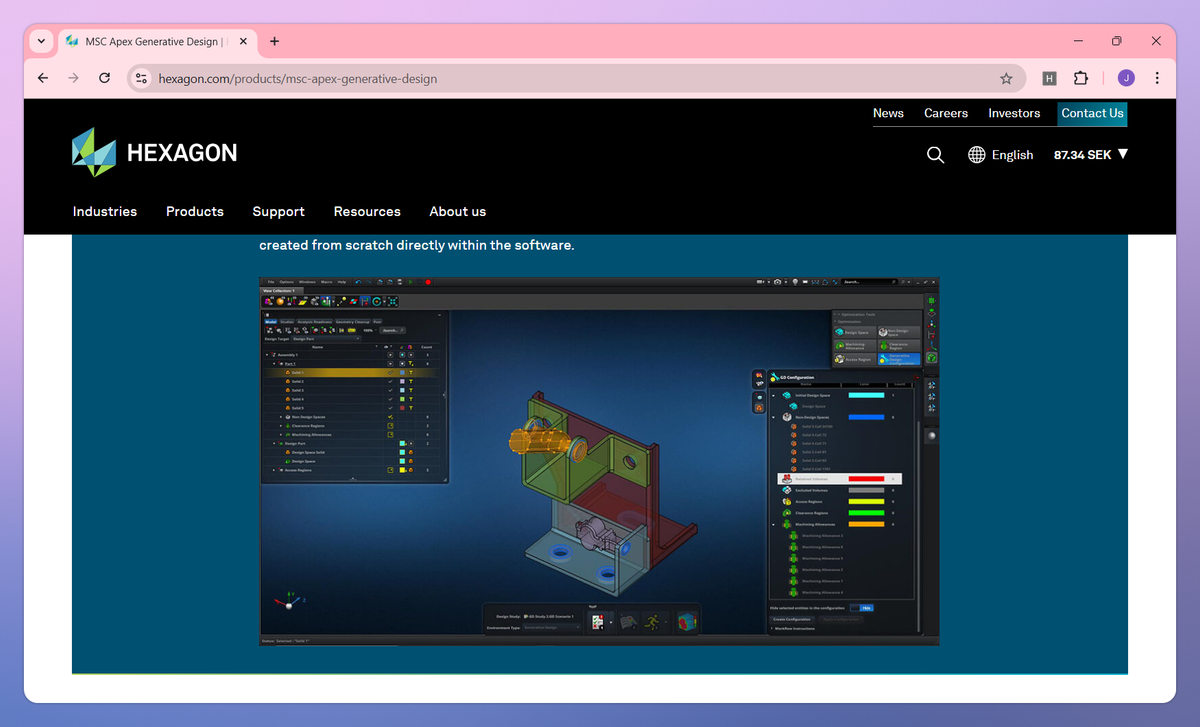Expand Workflow Instructions in GD Configuration

point(773,628)
